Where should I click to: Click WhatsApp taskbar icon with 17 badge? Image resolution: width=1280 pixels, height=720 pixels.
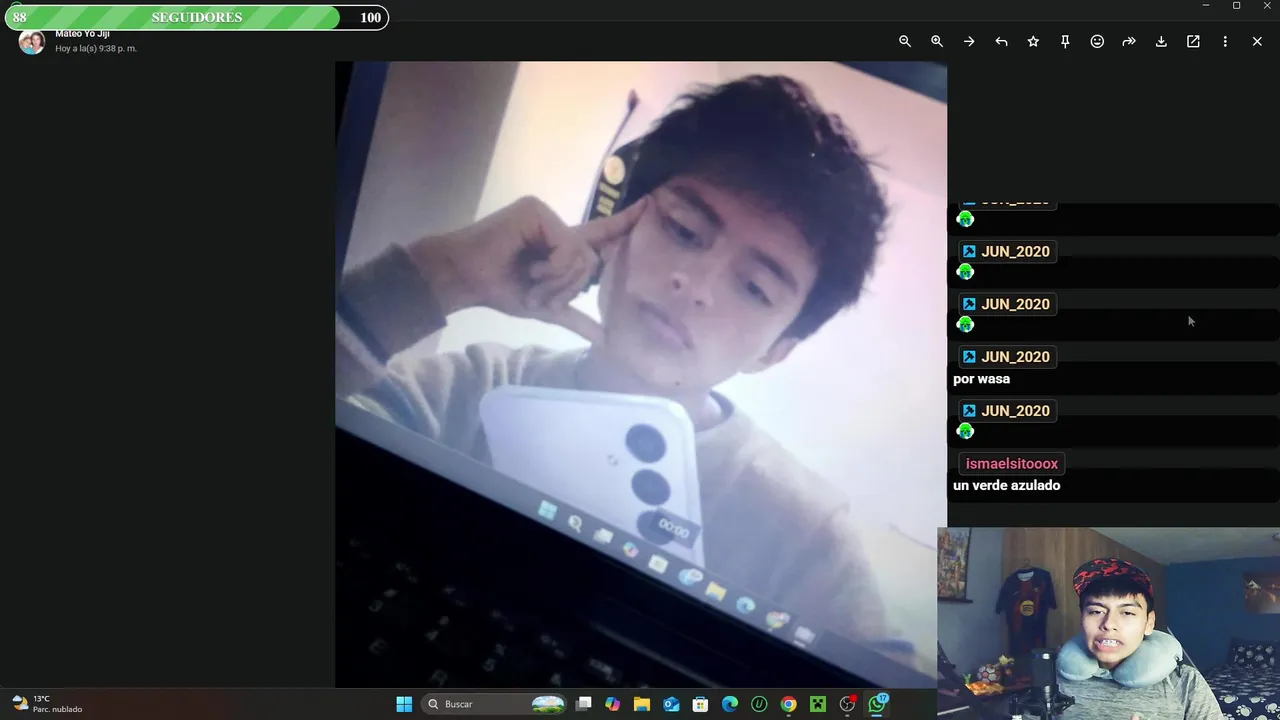(x=878, y=704)
